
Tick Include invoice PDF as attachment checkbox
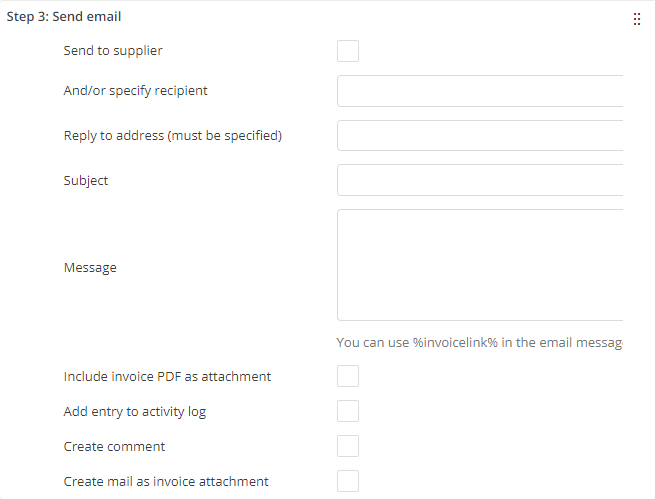click(348, 376)
